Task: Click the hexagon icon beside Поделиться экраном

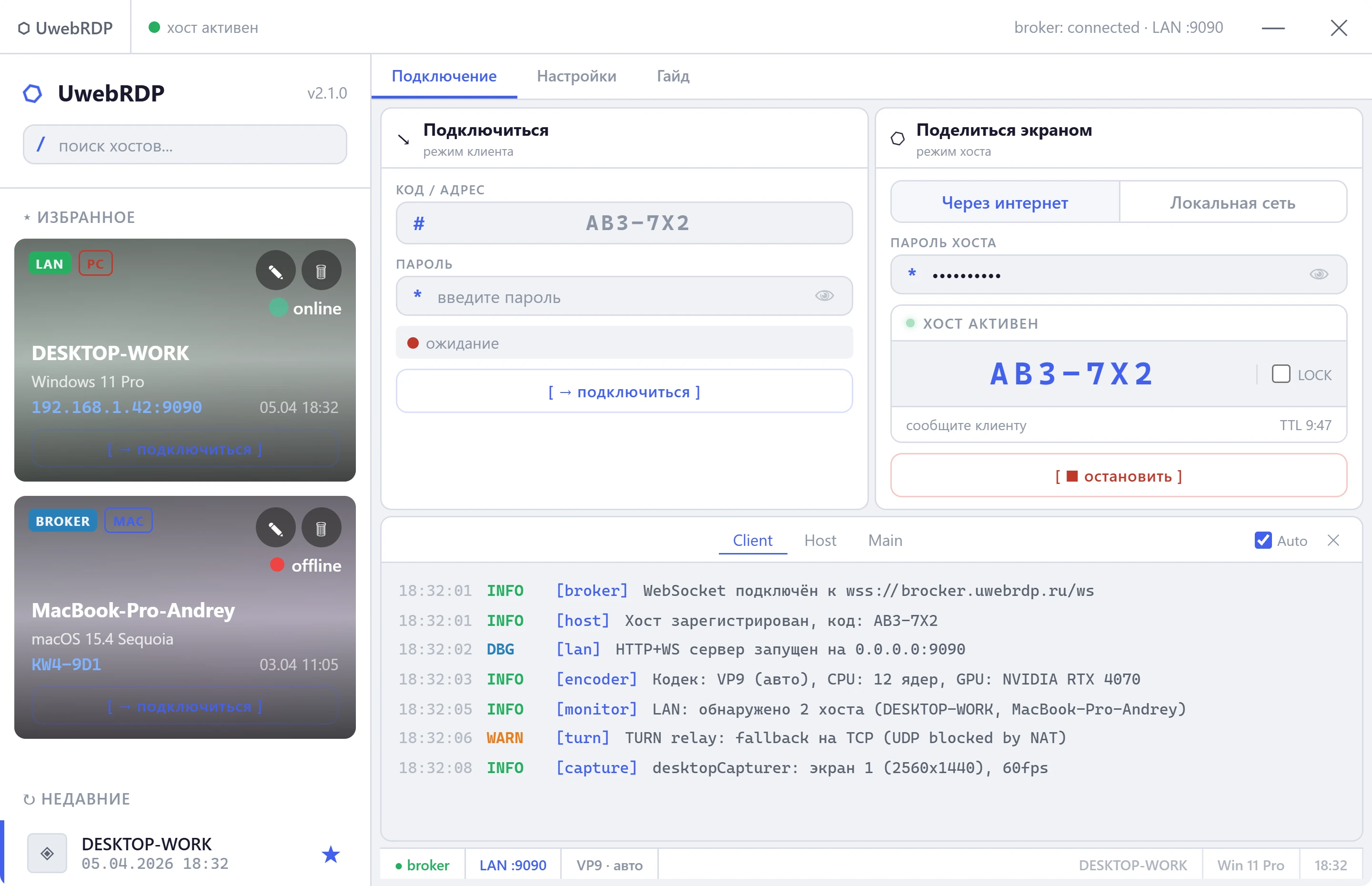Action: pyautogui.click(x=898, y=139)
